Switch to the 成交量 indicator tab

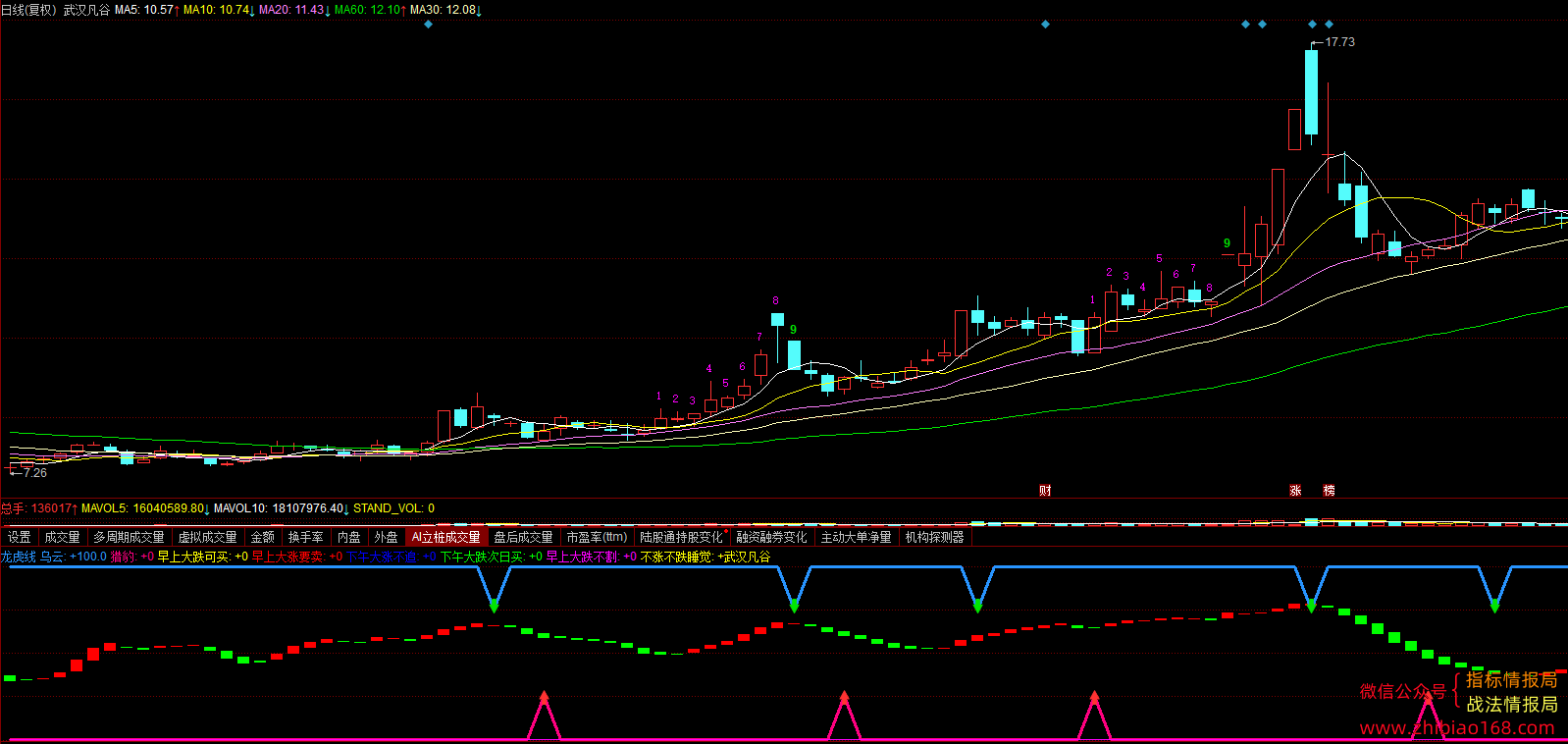(62, 537)
